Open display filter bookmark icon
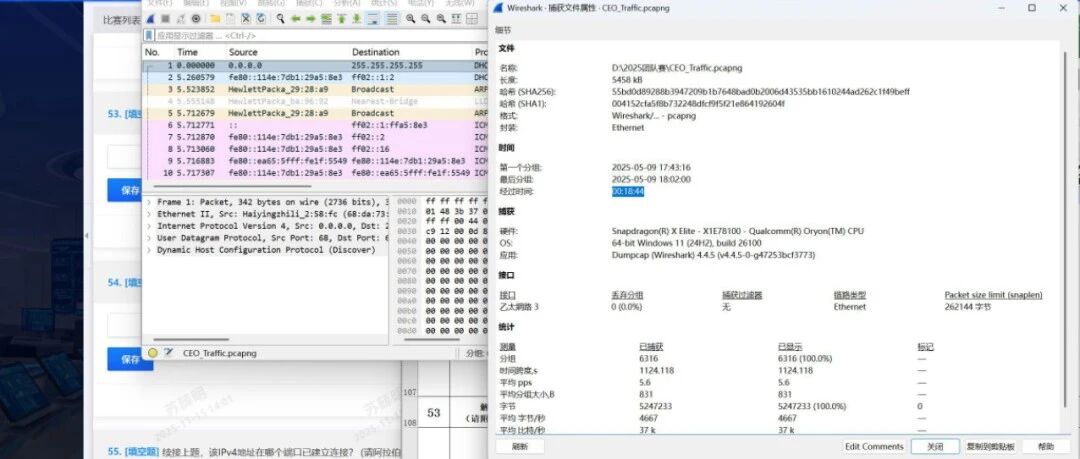1080x459 pixels. pos(148,35)
